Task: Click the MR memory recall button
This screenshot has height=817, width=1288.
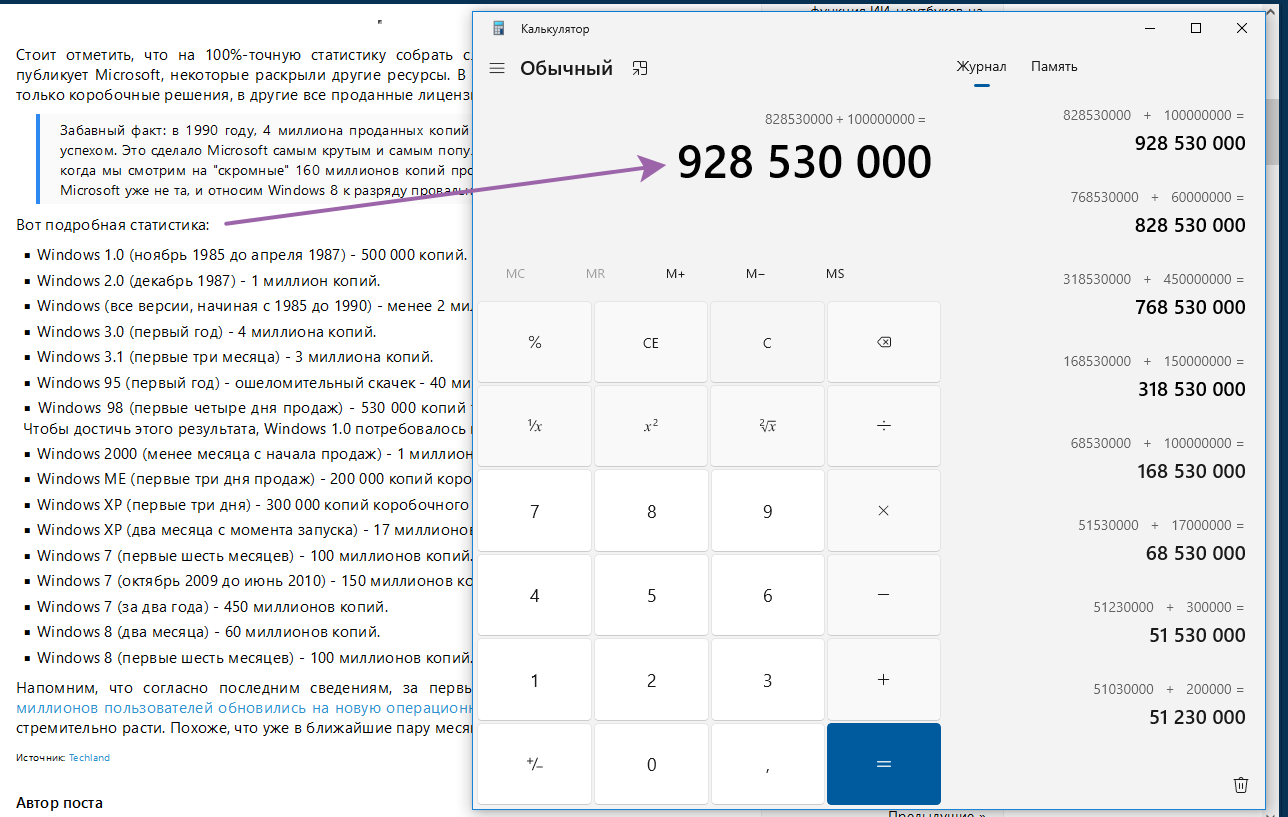Action: 595,274
